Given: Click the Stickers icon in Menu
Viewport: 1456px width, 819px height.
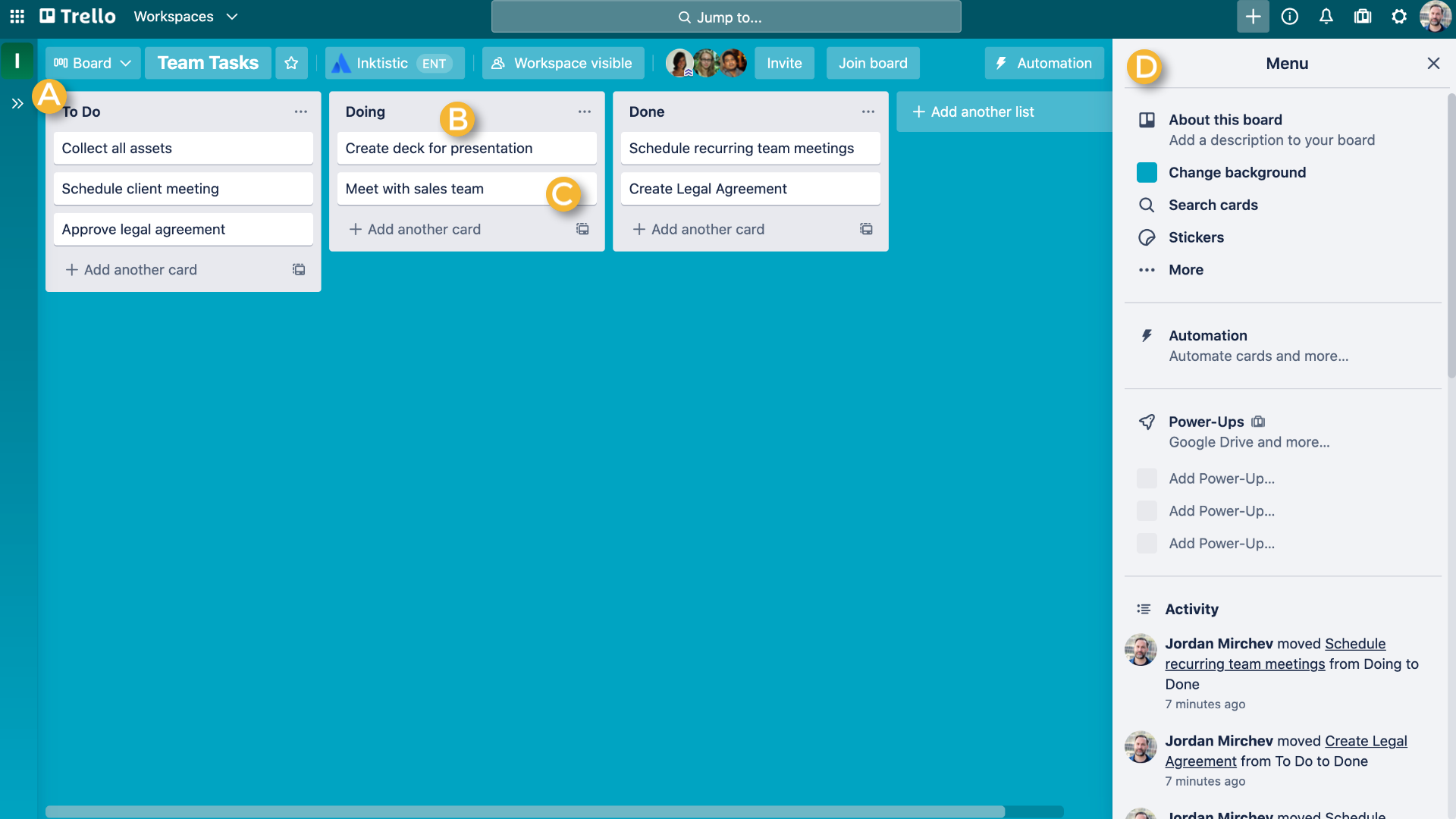Looking at the screenshot, I should [x=1147, y=237].
